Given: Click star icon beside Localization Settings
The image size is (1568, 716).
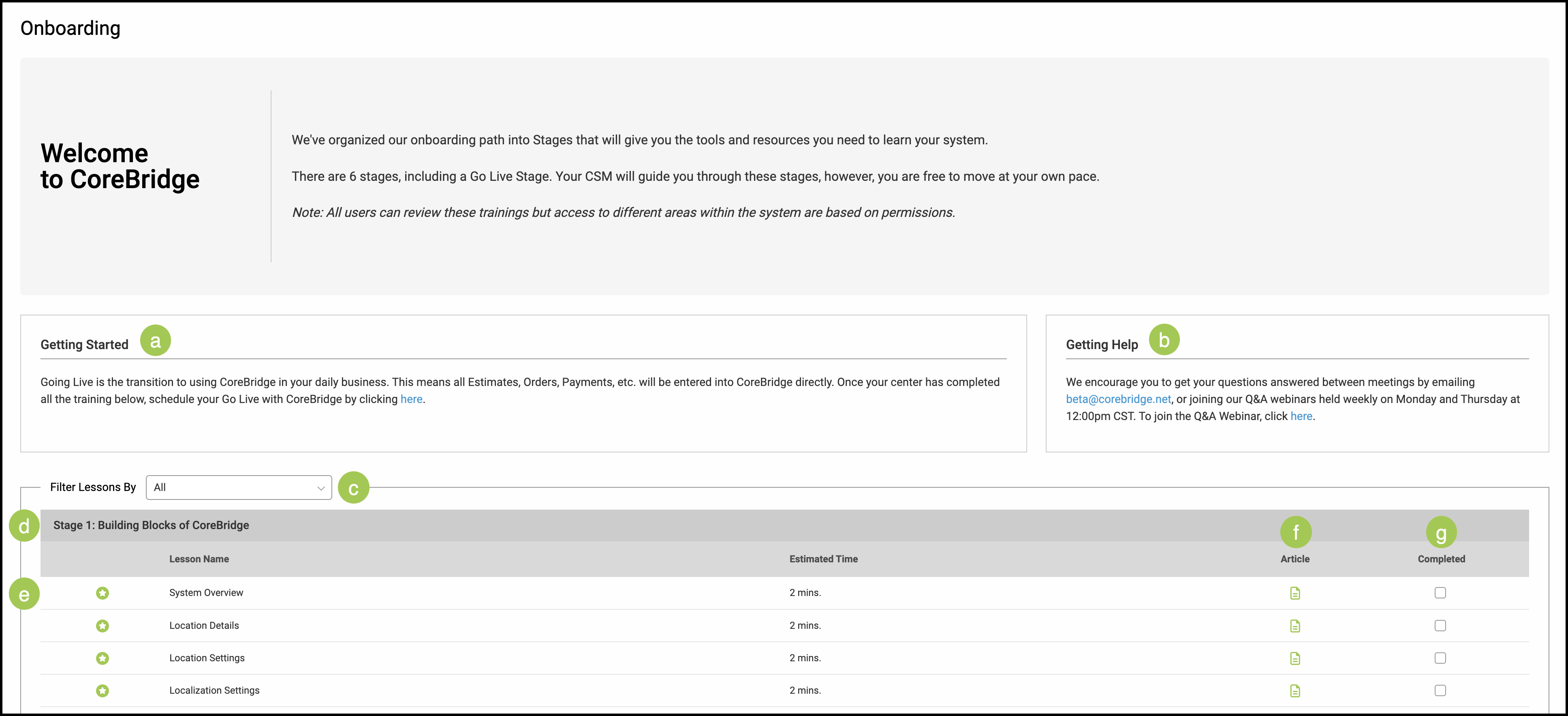Looking at the screenshot, I should (102, 690).
